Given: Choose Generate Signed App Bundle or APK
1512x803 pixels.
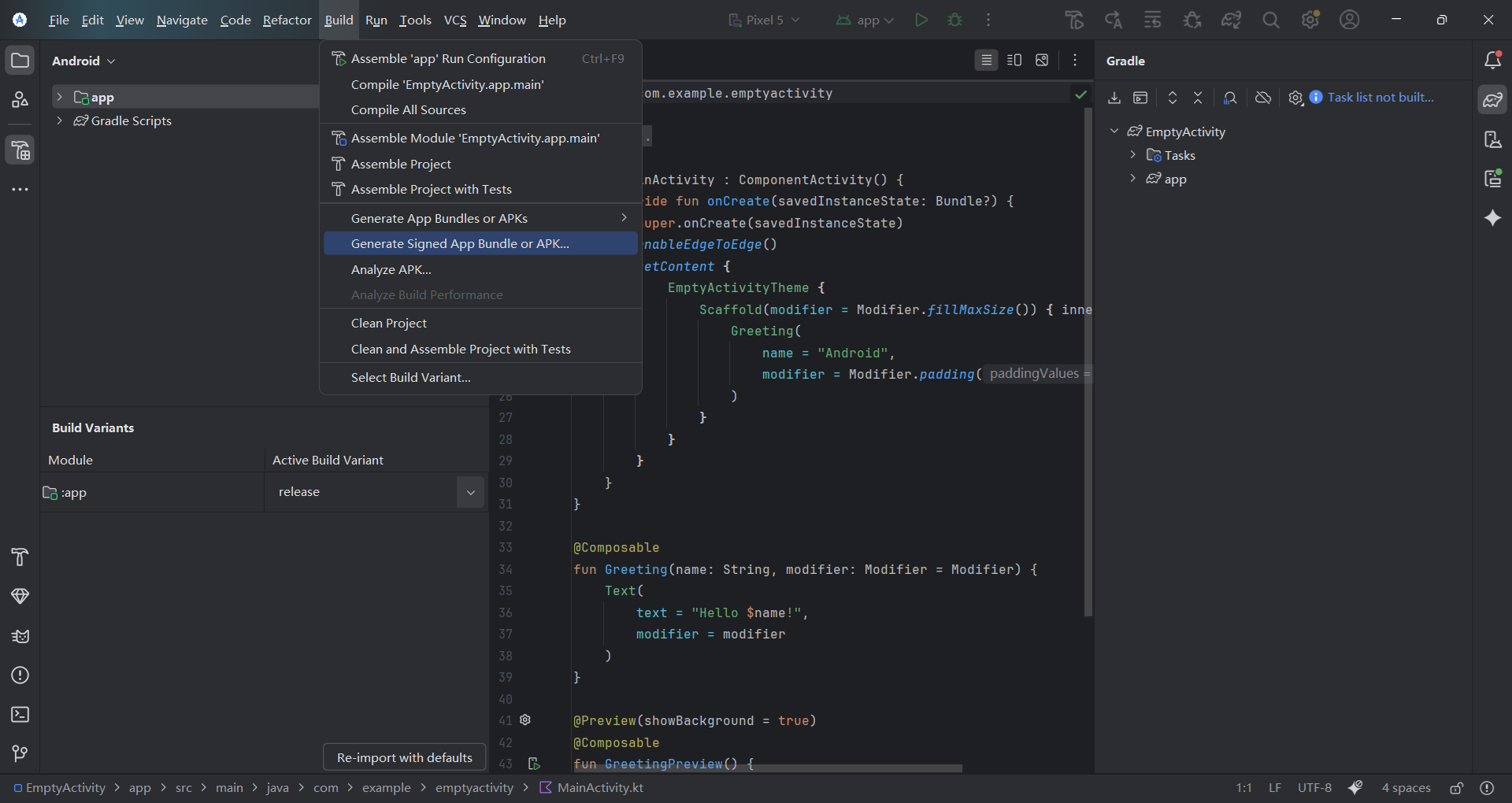Looking at the screenshot, I should (460, 243).
